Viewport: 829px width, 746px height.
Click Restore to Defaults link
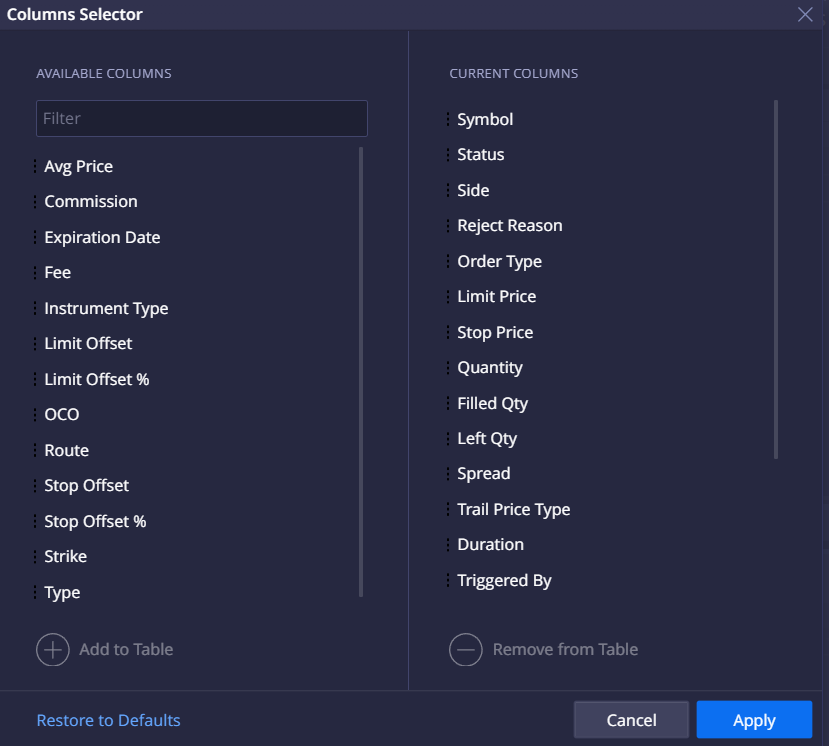[108, 721]
